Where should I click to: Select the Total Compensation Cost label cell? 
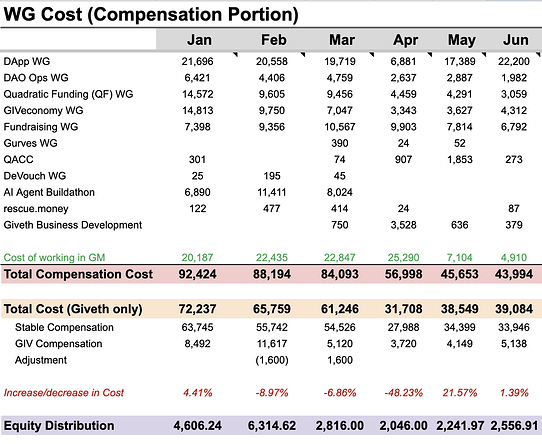click(78, 274)
